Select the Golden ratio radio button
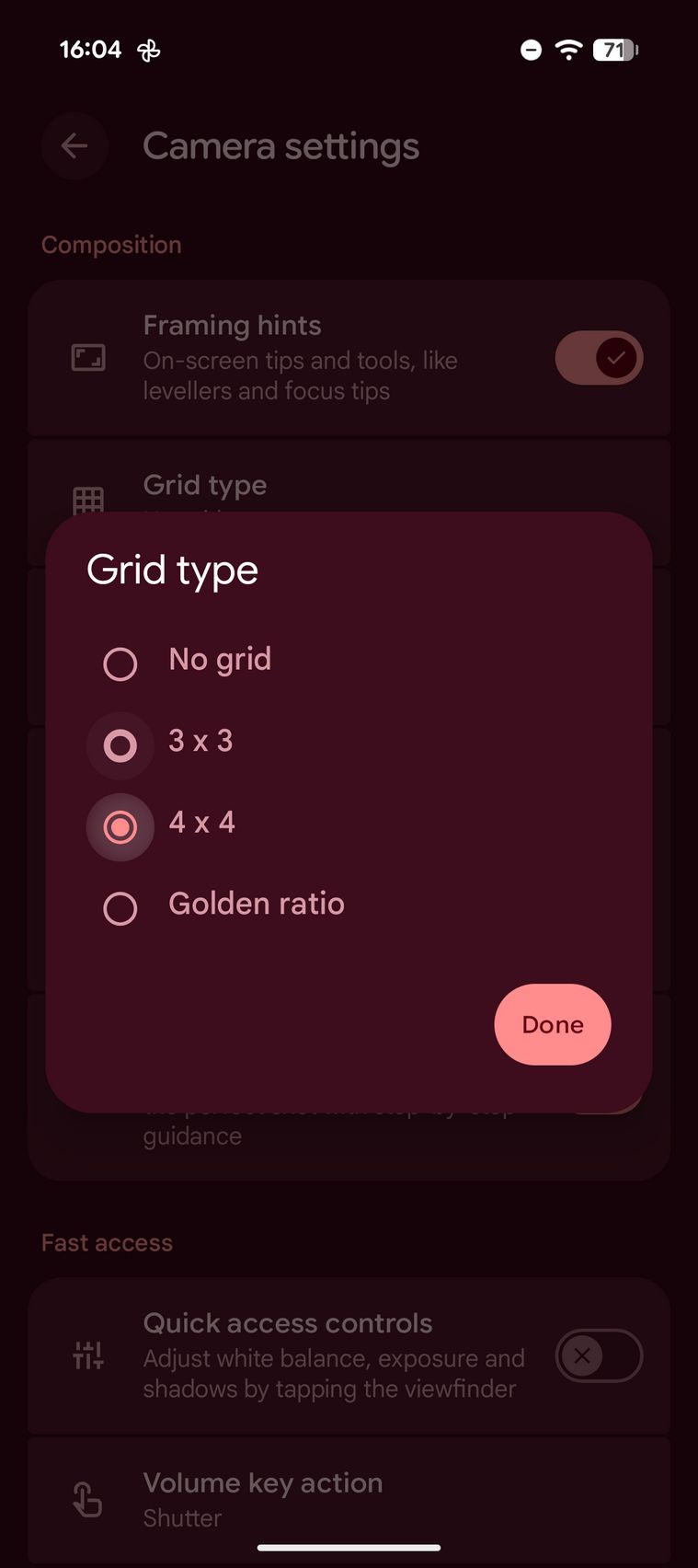698x1568 pixels. click(x=120, y=908)
